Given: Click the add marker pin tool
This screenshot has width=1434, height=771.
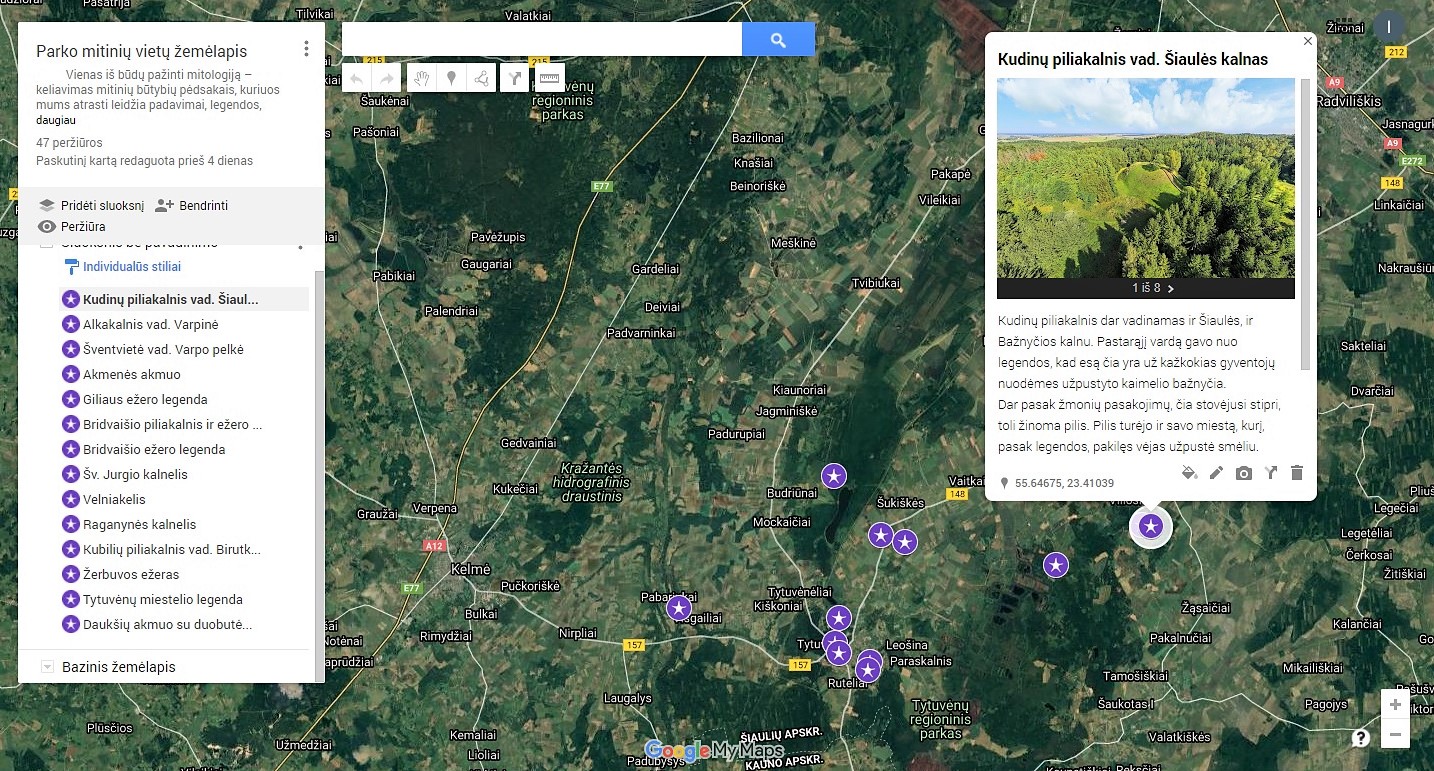Looking at the screenshot, I should 452,78.
